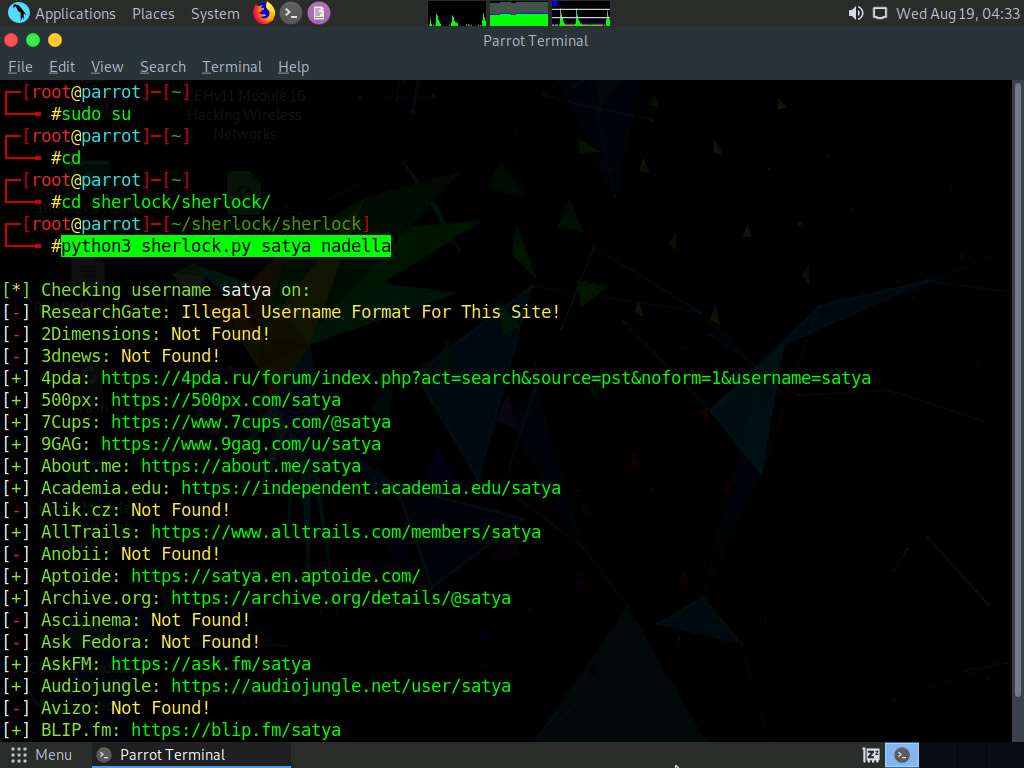Adjust volume via speaker icon
This screenshot has height=768, width=1024.
[856, 13]
